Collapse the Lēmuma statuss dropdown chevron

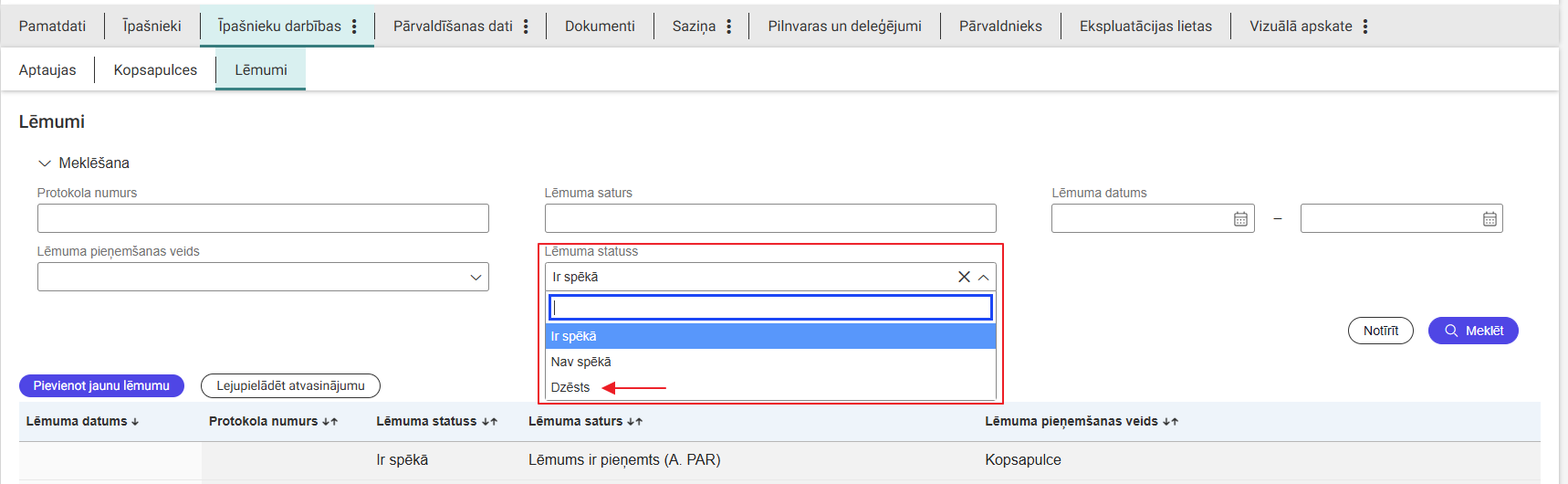pyautogui.click(x=983, y=278)
